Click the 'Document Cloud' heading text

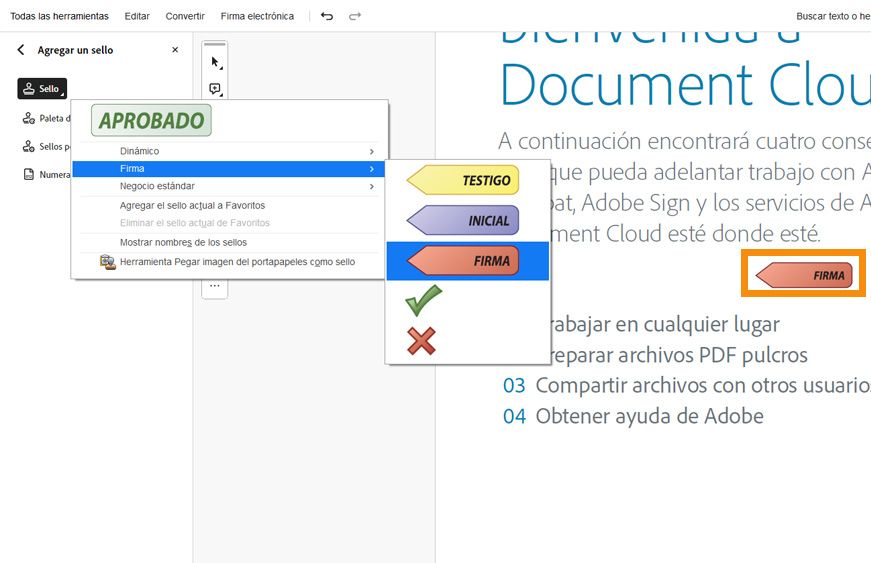point(685,86)
